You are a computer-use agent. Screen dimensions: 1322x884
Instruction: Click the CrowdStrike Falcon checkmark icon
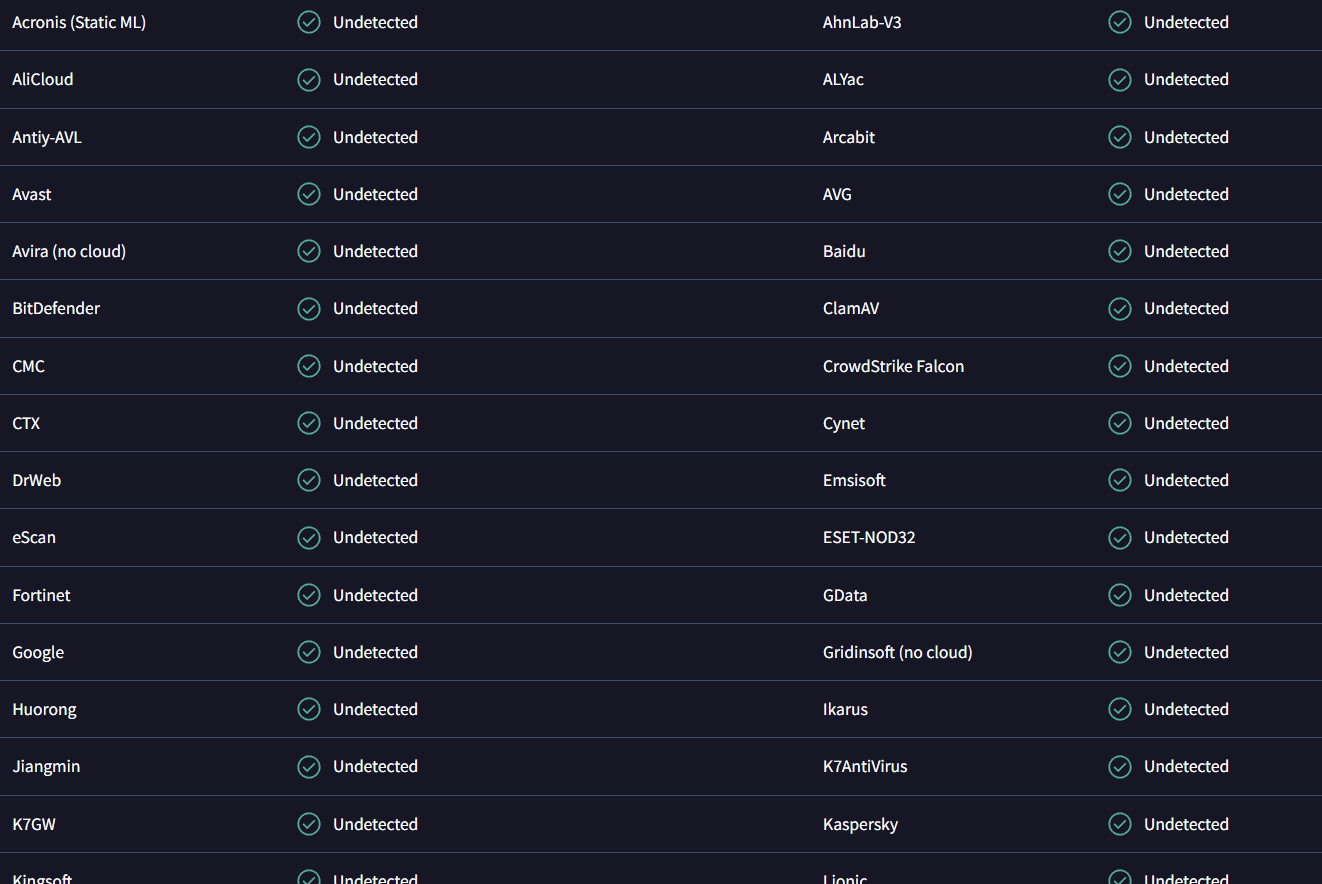[x=1120, y=366]
